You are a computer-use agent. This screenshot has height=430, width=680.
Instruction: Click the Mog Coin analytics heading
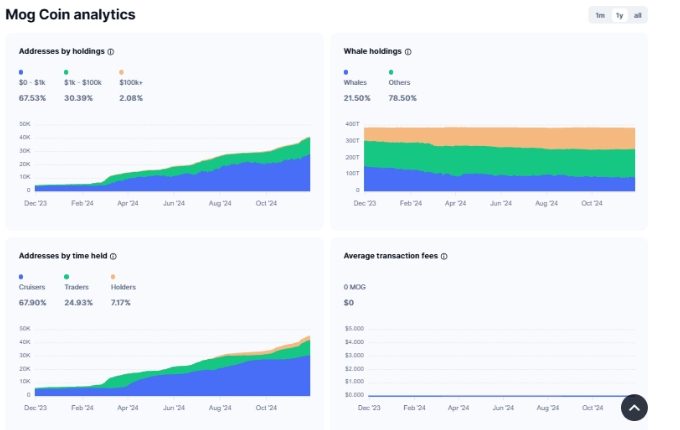point(70,15)
